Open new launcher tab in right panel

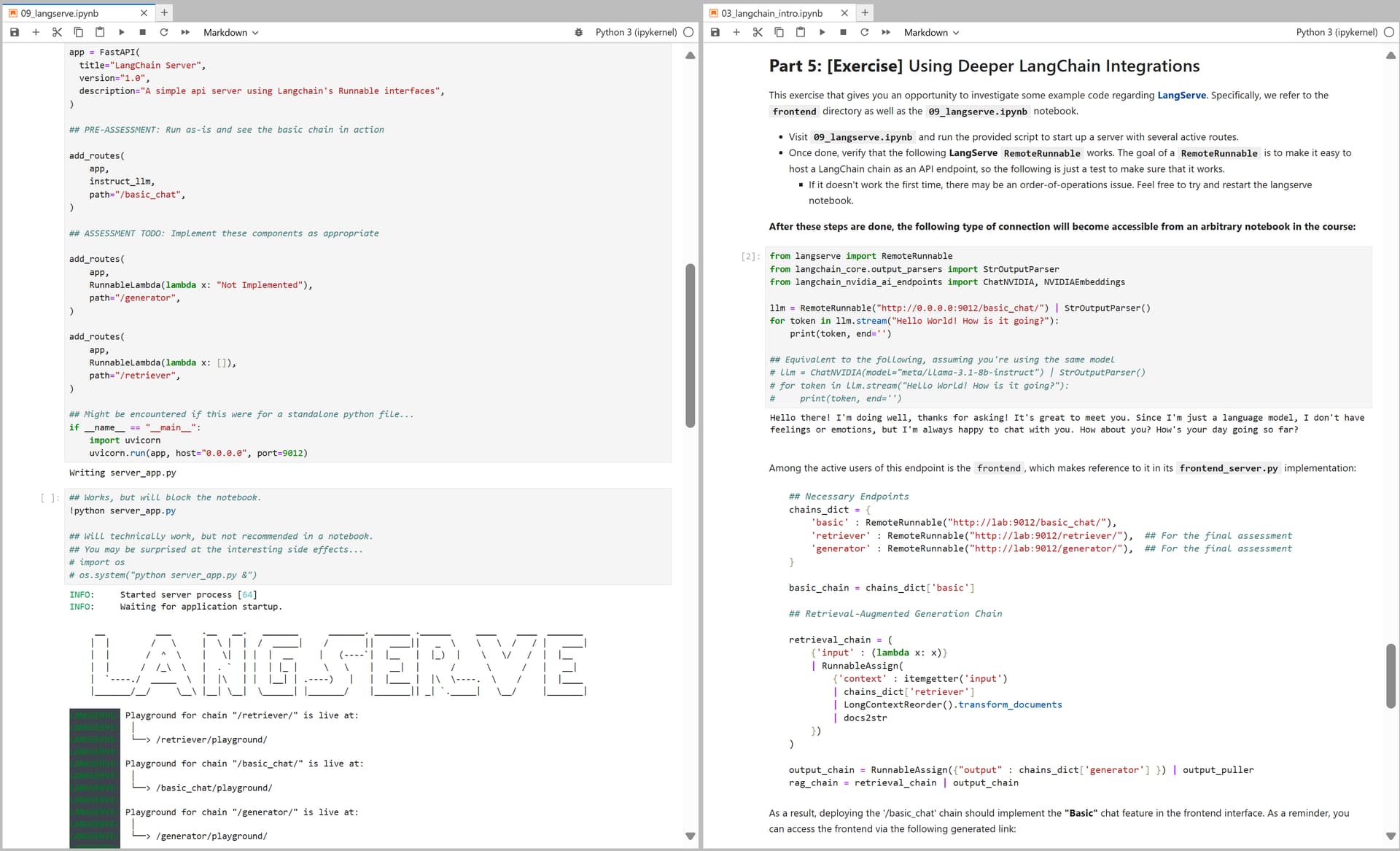[x=865, y=12]
